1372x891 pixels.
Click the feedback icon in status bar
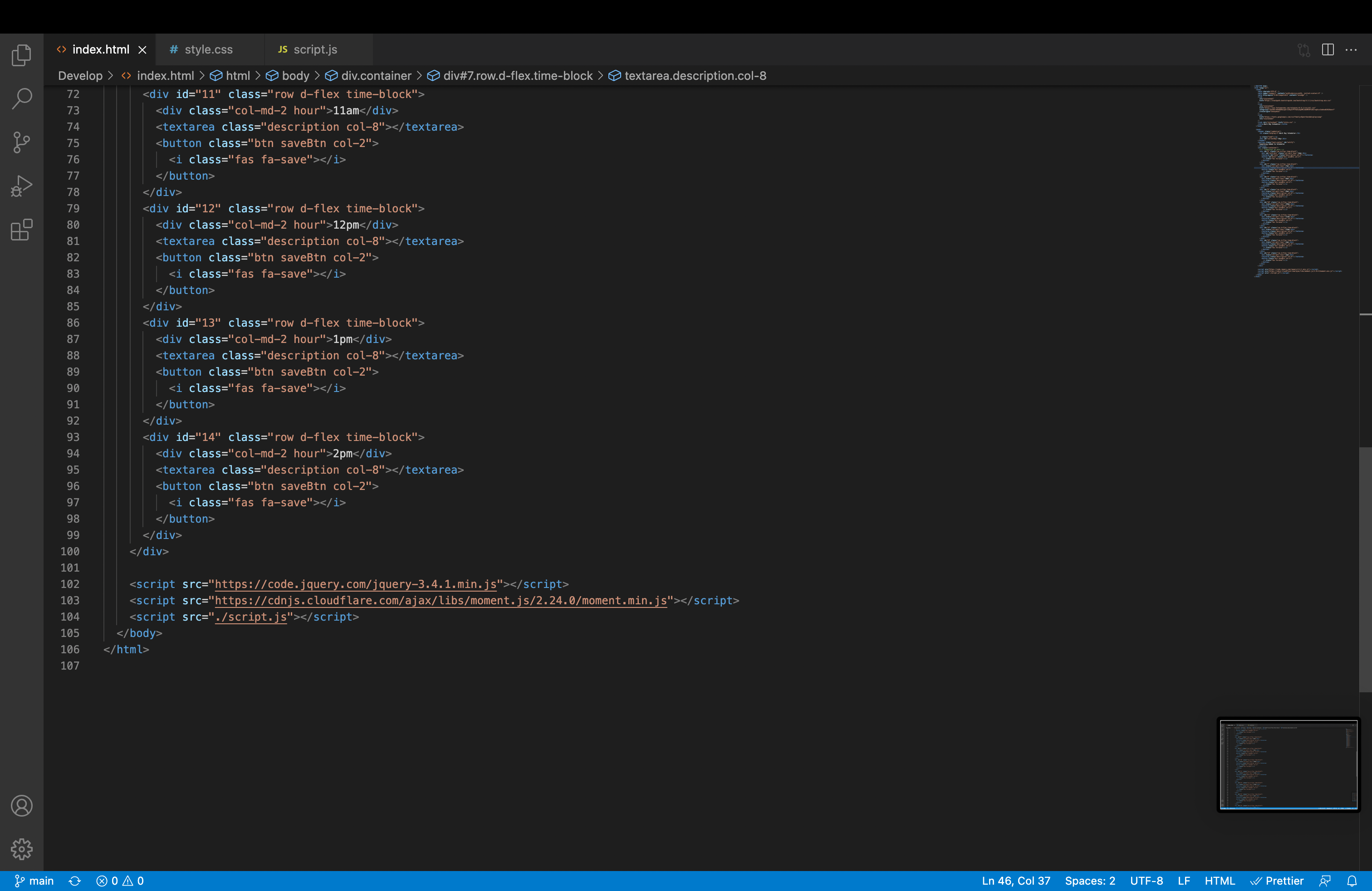click(1325, 881)
